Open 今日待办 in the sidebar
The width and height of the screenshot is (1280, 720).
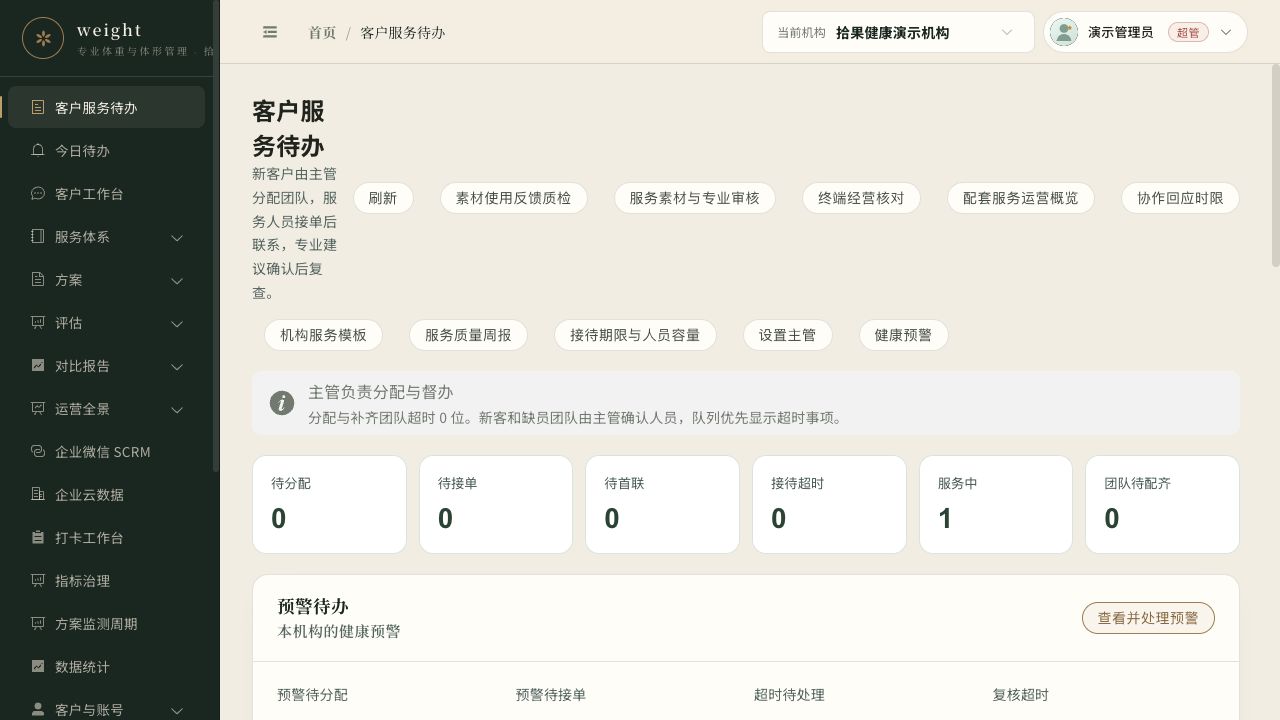point(106,150)
